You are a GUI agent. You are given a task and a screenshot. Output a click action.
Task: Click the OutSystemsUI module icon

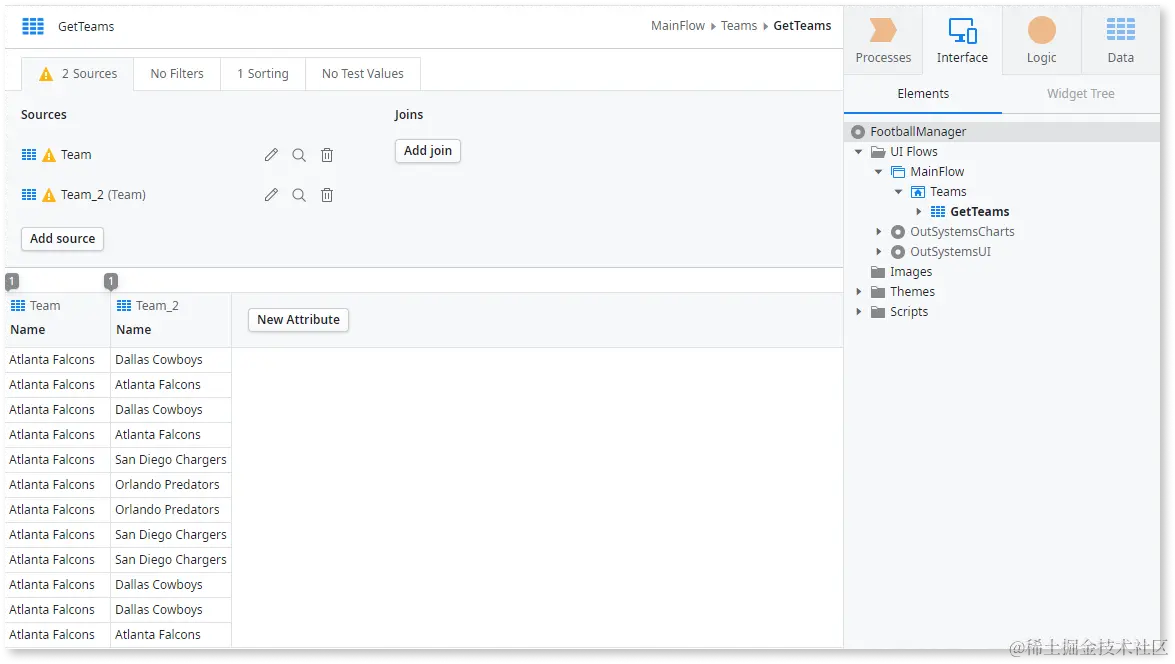coord(898,252)
